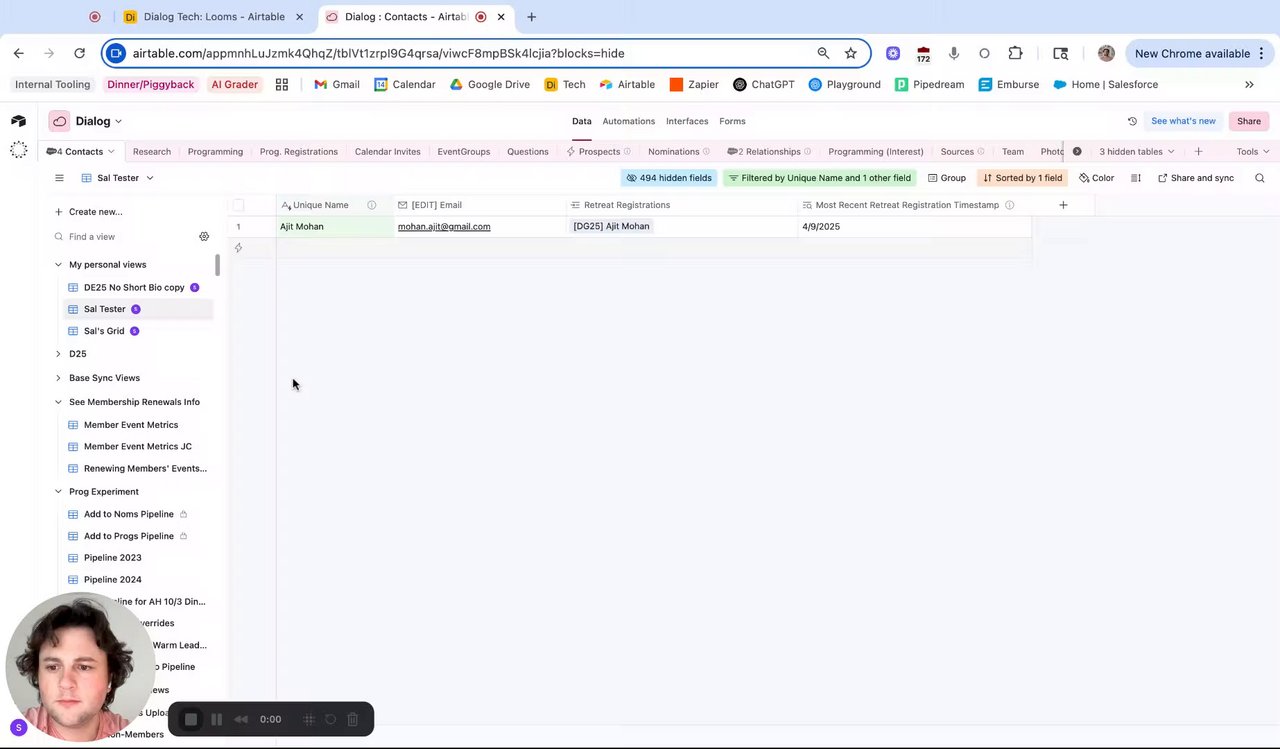Collapse the My personal views section

(58, 265)
